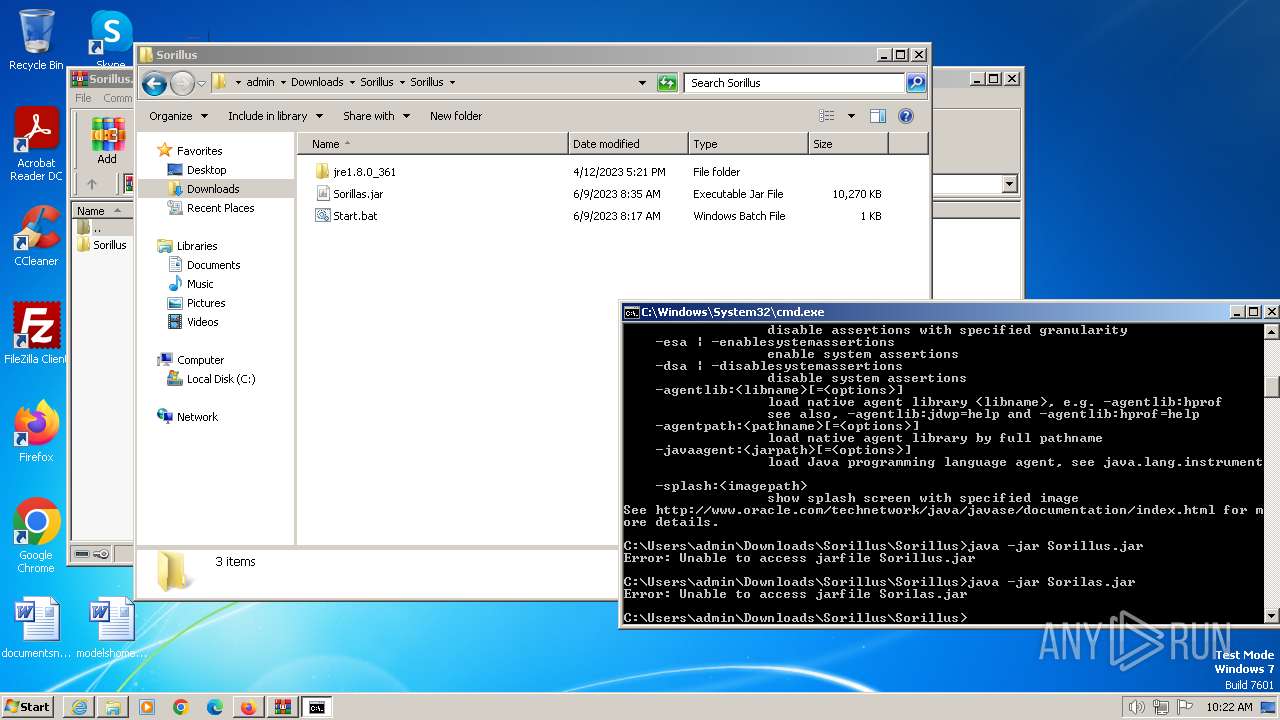Expand the address bar history dropdown

click(x=642, y=83)
